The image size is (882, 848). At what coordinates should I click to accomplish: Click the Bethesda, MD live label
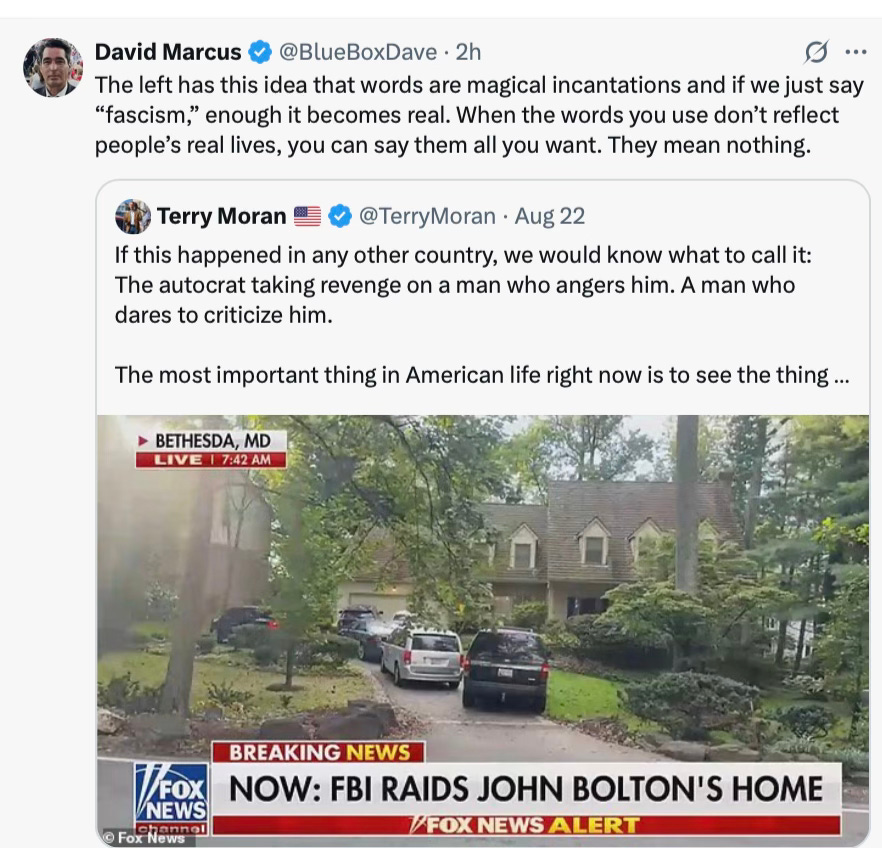[211, 449]
